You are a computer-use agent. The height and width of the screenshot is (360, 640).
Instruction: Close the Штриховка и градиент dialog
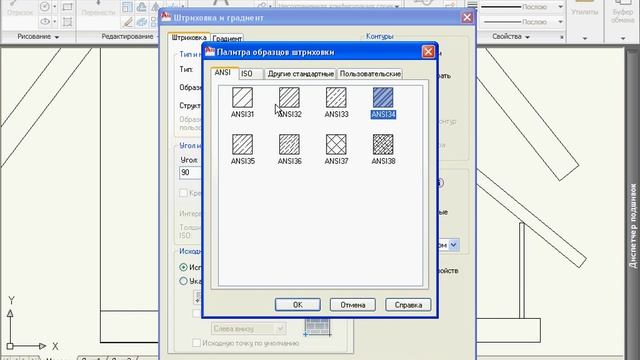(x=467, y=18)
